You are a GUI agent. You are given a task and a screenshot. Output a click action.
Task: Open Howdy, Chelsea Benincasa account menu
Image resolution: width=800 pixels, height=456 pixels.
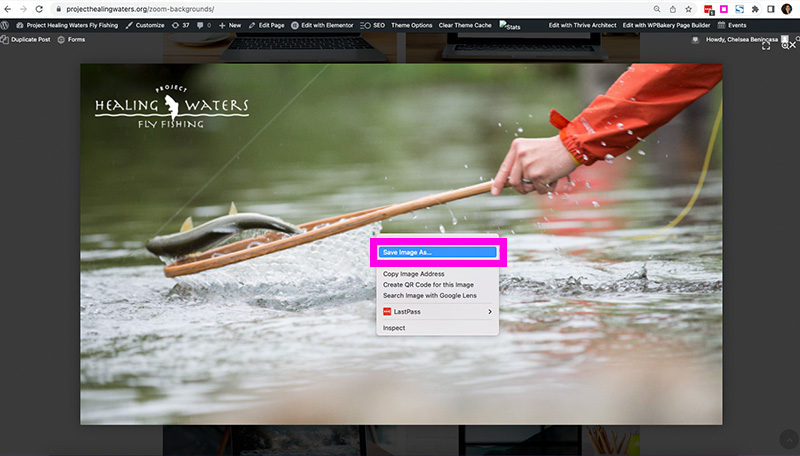coord(746,39)
